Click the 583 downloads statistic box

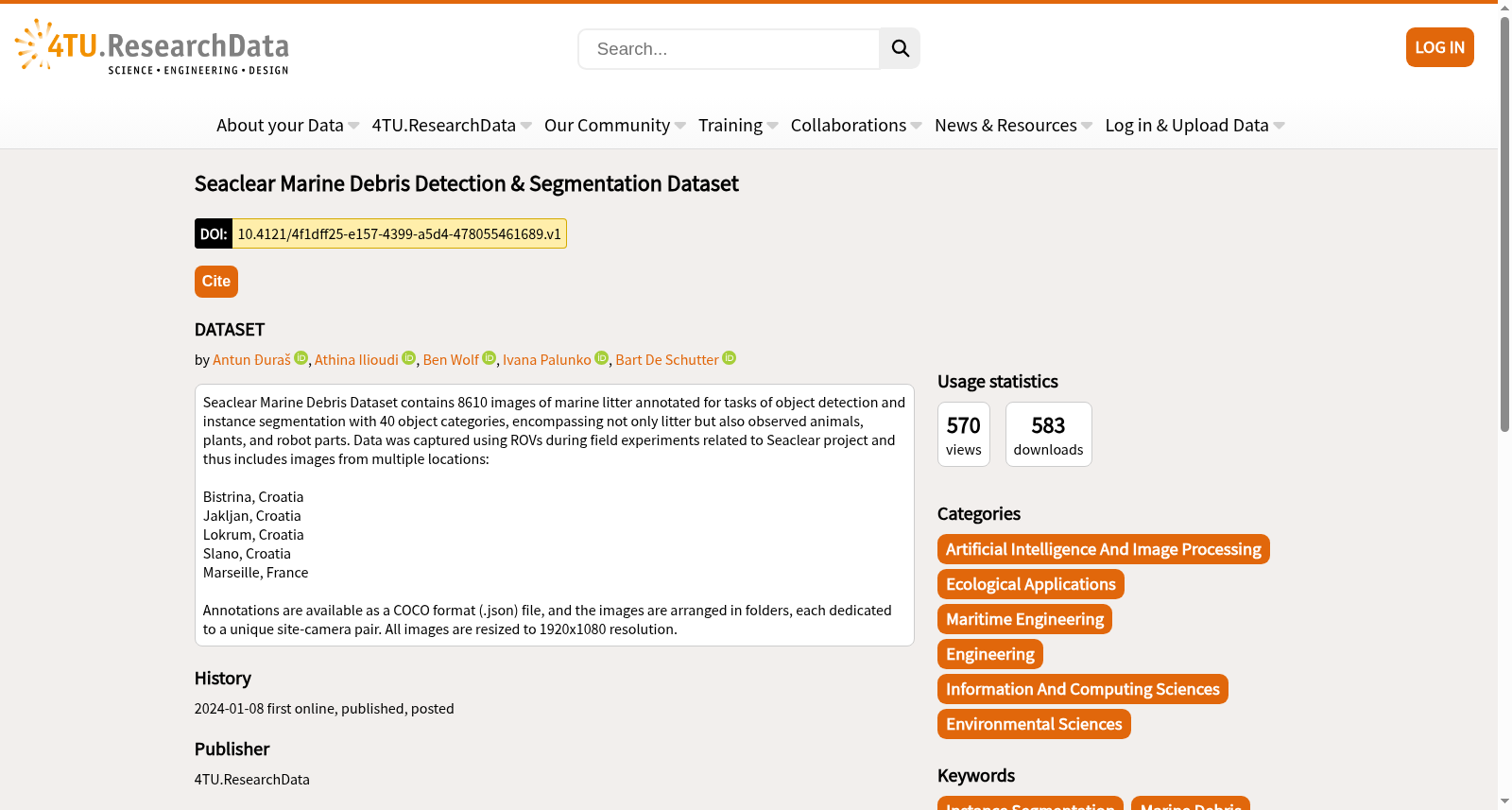[x=1049, y=435]
